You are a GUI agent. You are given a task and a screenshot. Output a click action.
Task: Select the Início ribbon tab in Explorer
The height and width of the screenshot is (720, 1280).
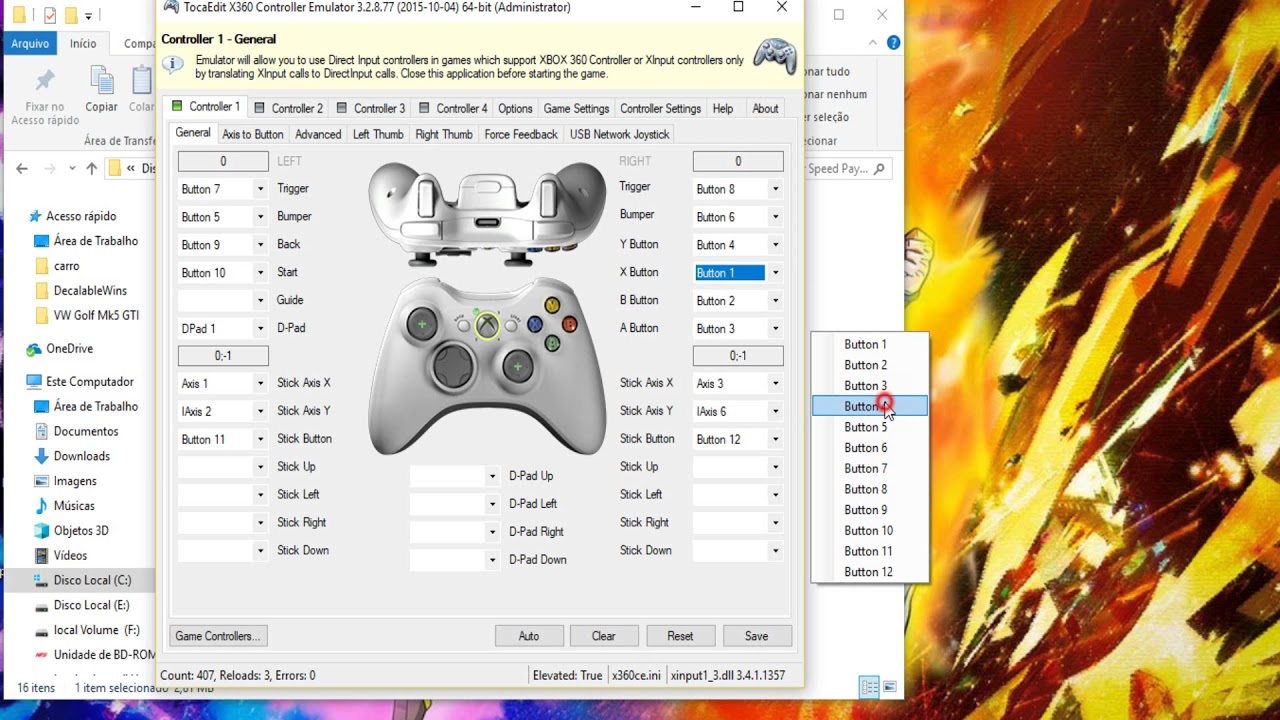click(83, 43)
